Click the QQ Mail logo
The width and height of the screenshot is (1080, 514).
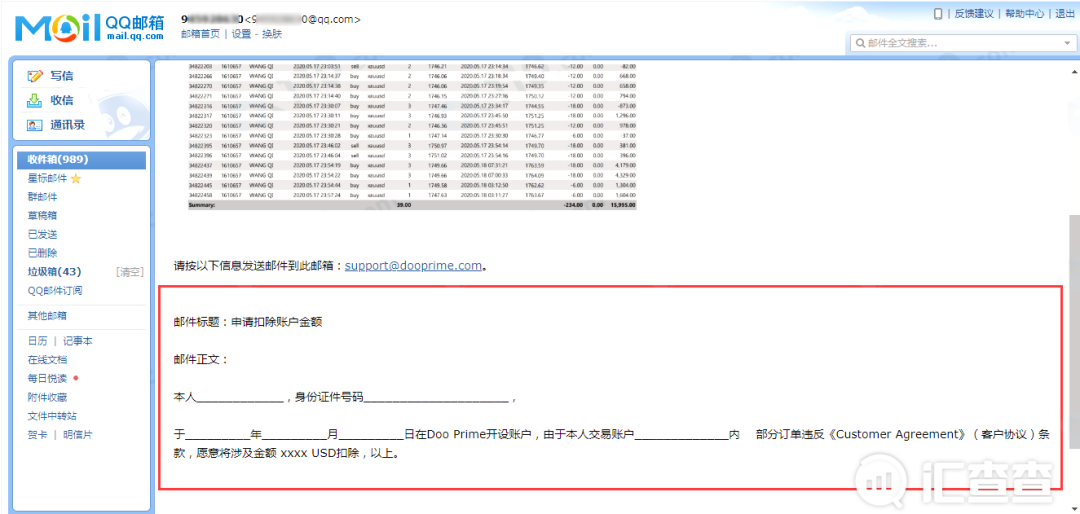(x=91, y=28)
